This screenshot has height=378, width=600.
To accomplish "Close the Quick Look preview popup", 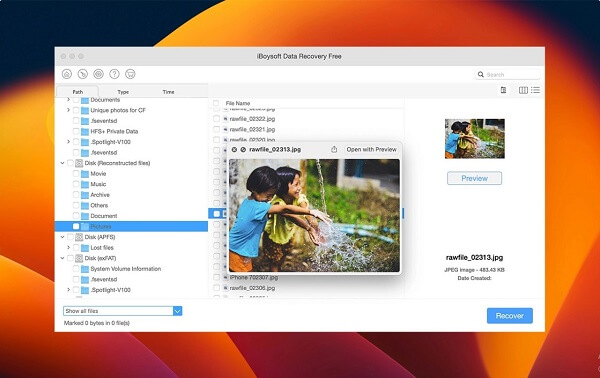I will 234,150.
